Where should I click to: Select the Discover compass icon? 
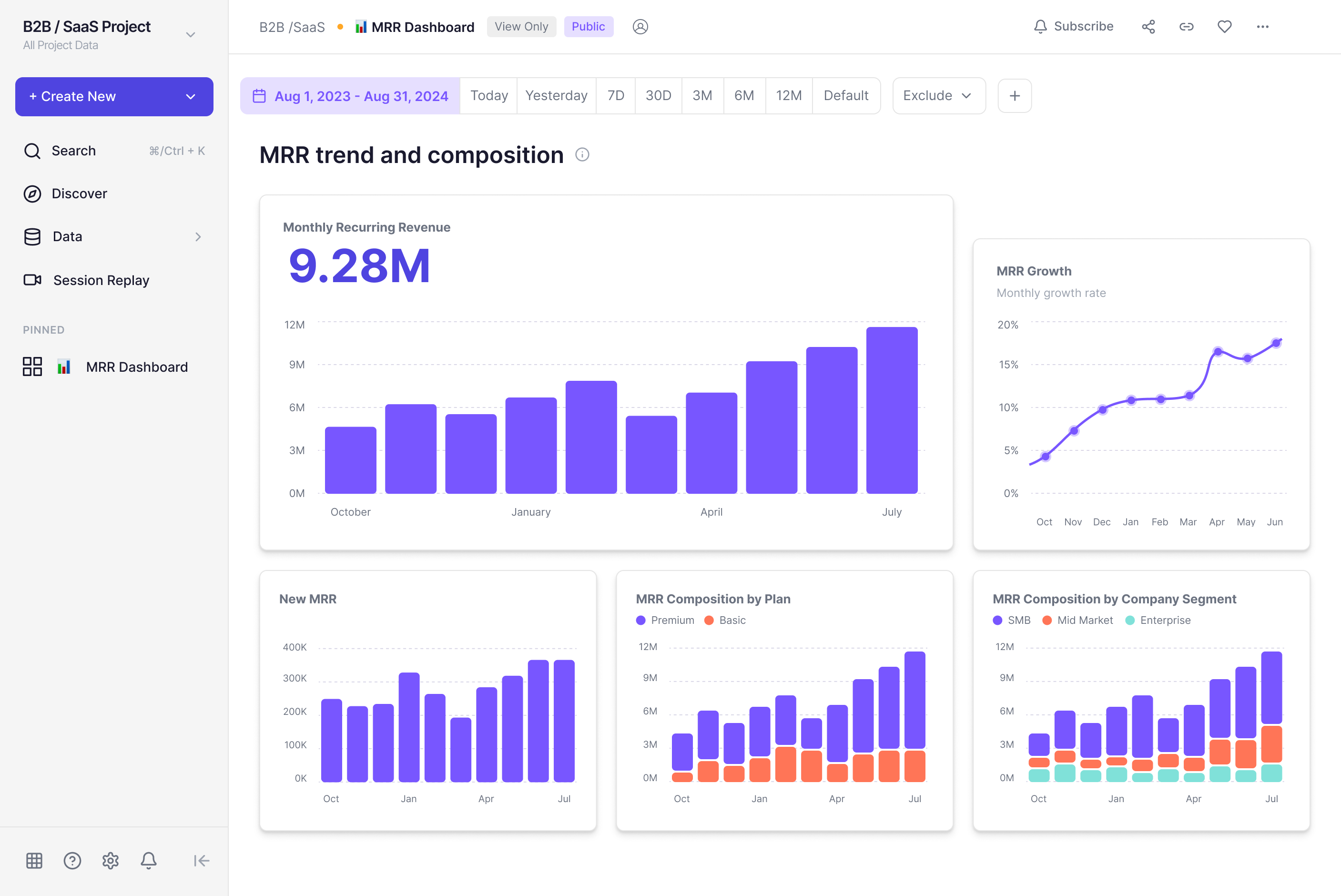pos(32,193)
